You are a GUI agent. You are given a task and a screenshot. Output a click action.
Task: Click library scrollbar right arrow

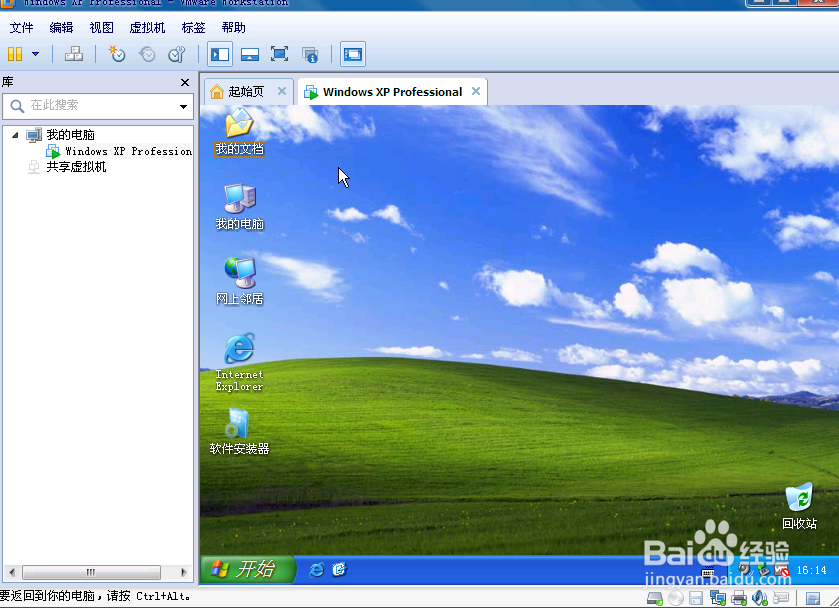coord(184,572)
